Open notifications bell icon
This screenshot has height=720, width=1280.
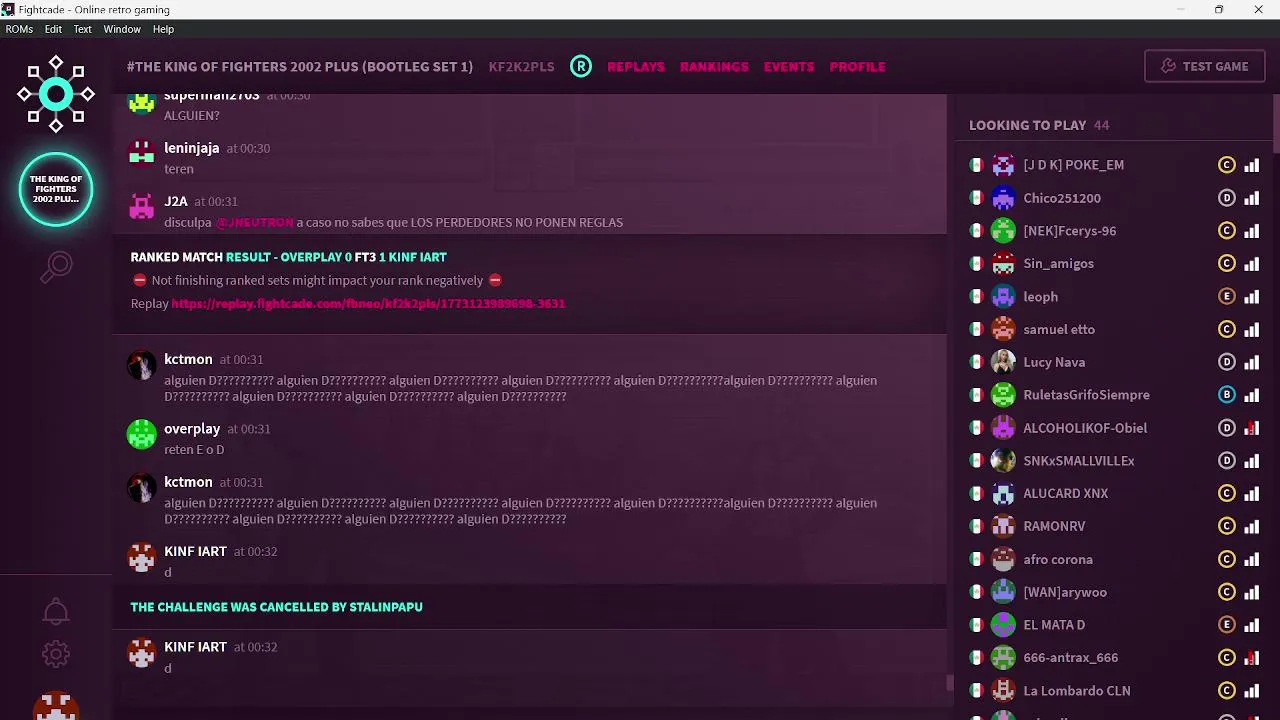pos(56,611)
